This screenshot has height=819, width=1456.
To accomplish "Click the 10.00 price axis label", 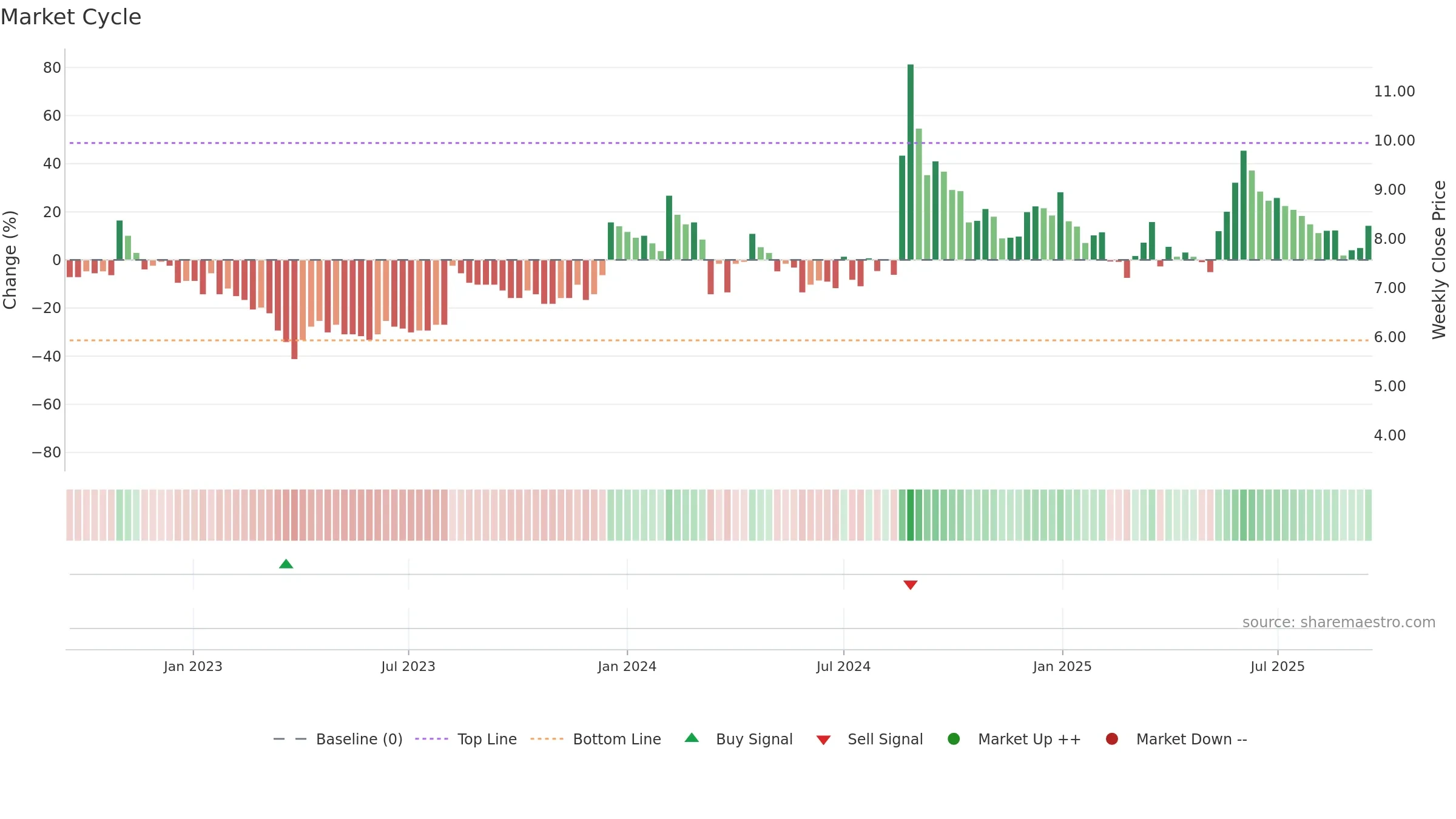I will [1394, 141].
